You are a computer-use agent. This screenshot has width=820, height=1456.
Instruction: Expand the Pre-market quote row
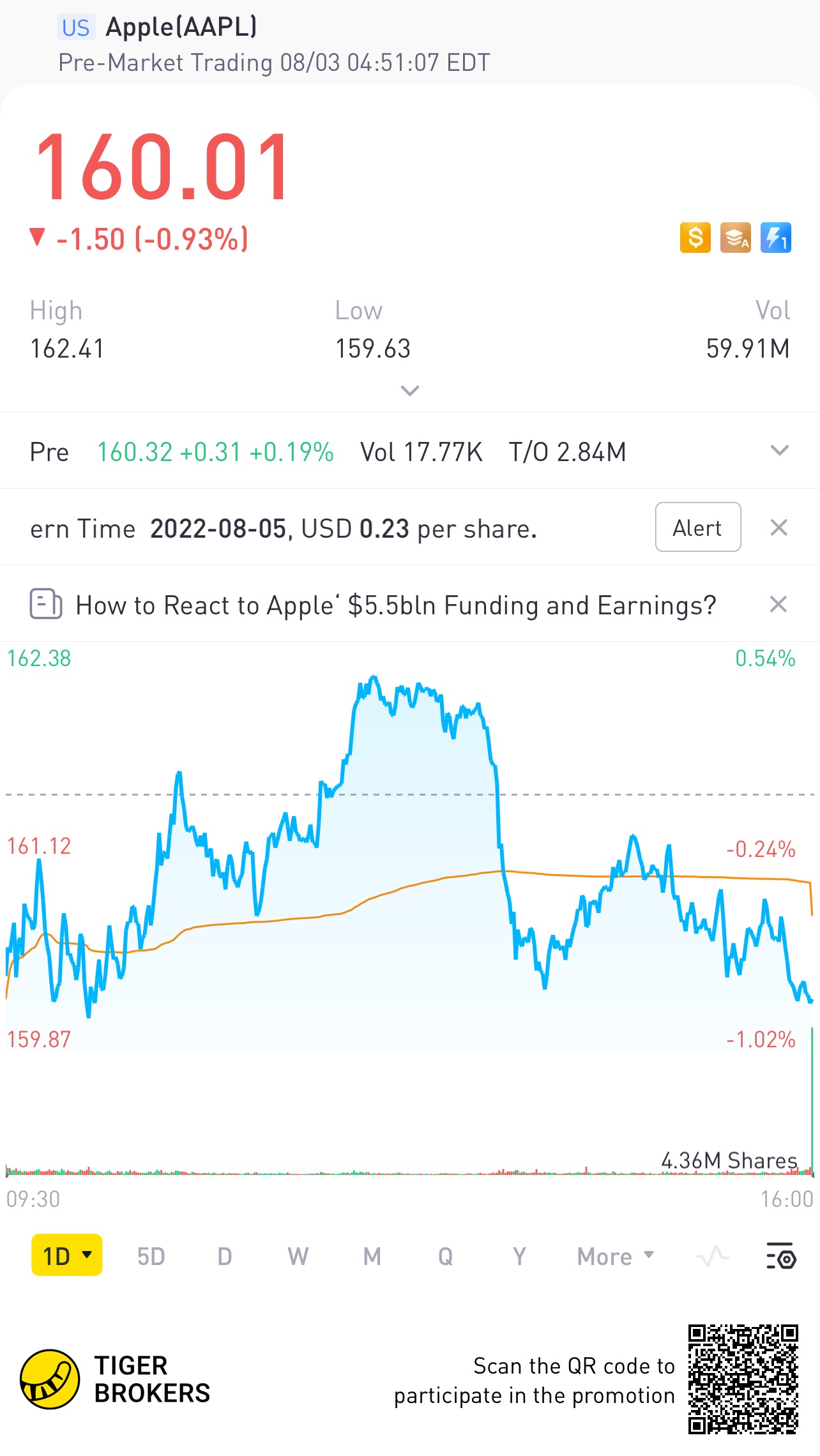pos(779,451)
